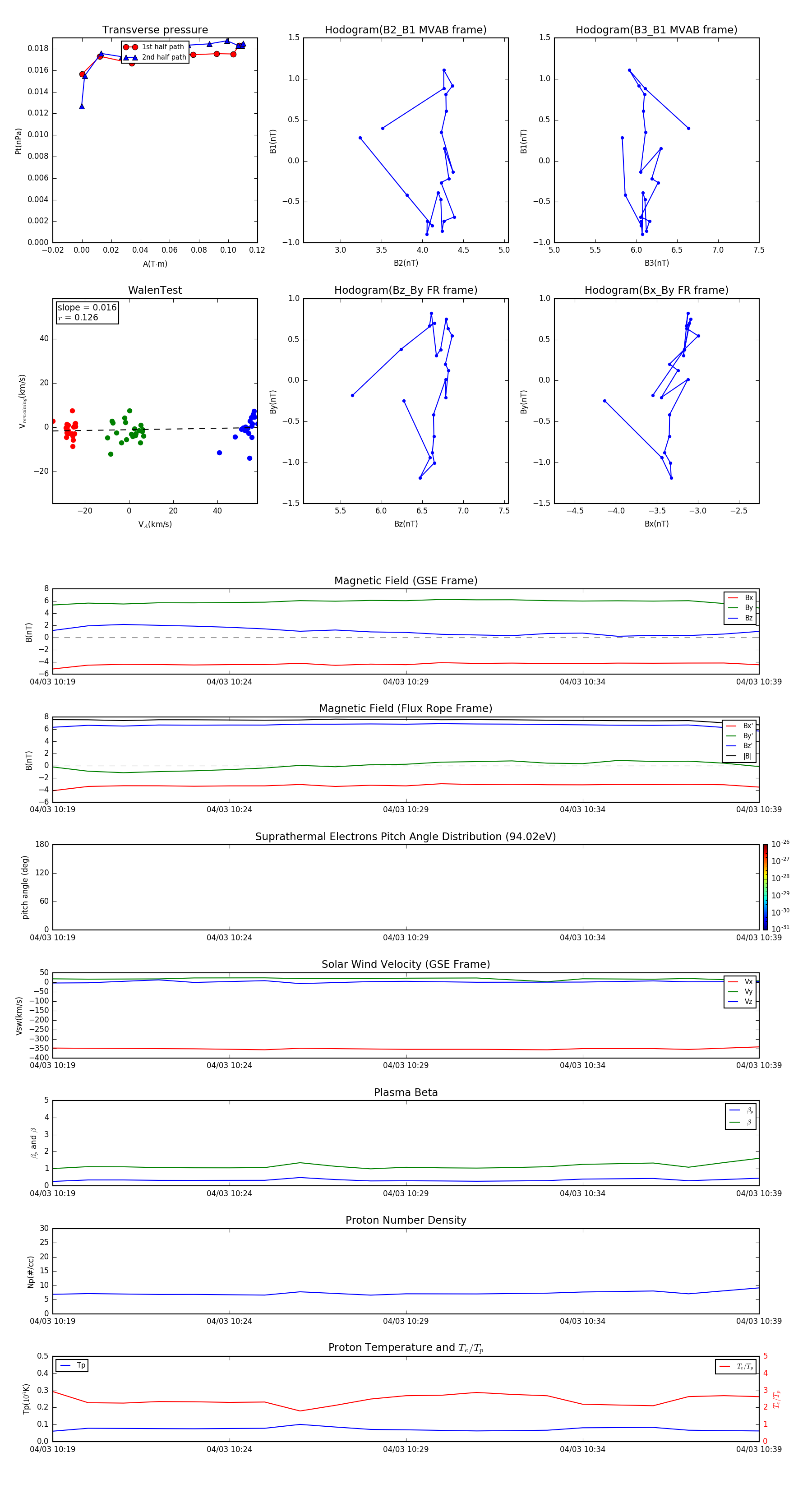This screenshot has width=812, height=1489.
Task: Click the 'Magnetic Field (GSE Frame)' title
Action: tap(406, 581)
